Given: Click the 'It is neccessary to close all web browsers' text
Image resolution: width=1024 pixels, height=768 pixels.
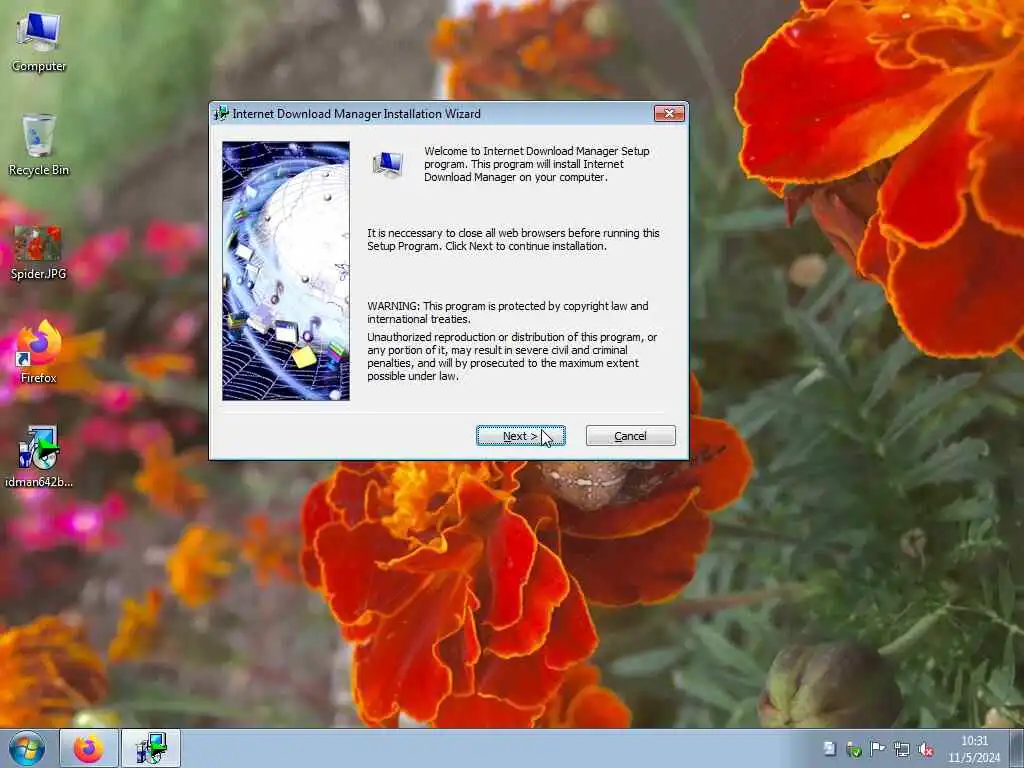Looking at the screenshot, I should pyautogui.click(x=513, y=240).
